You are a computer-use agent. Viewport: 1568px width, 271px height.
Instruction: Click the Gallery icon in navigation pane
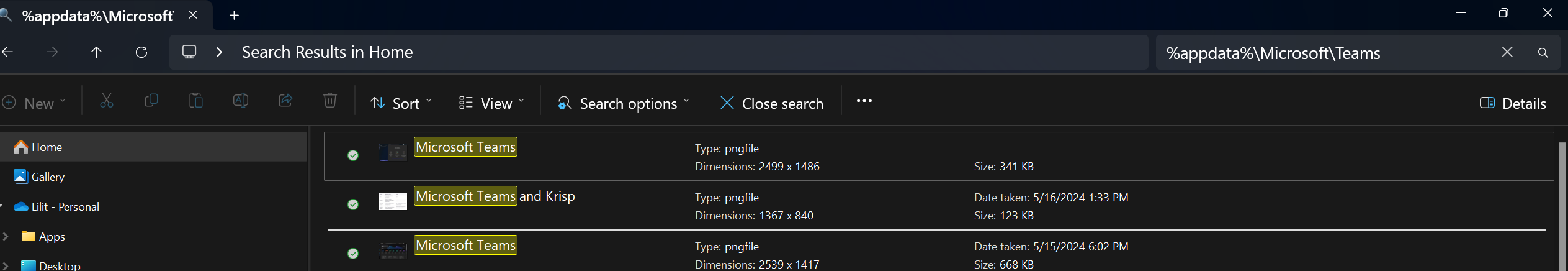[x=20, y=177]
